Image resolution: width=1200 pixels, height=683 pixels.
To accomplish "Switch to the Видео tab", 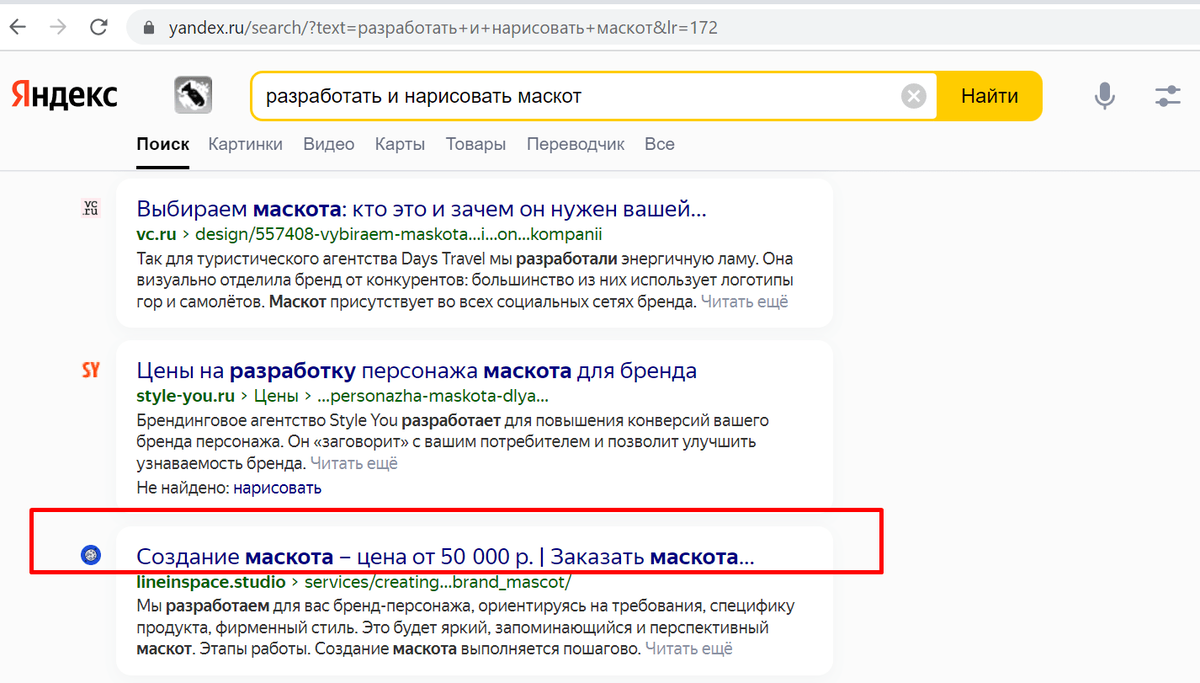I will pos(329,144).
